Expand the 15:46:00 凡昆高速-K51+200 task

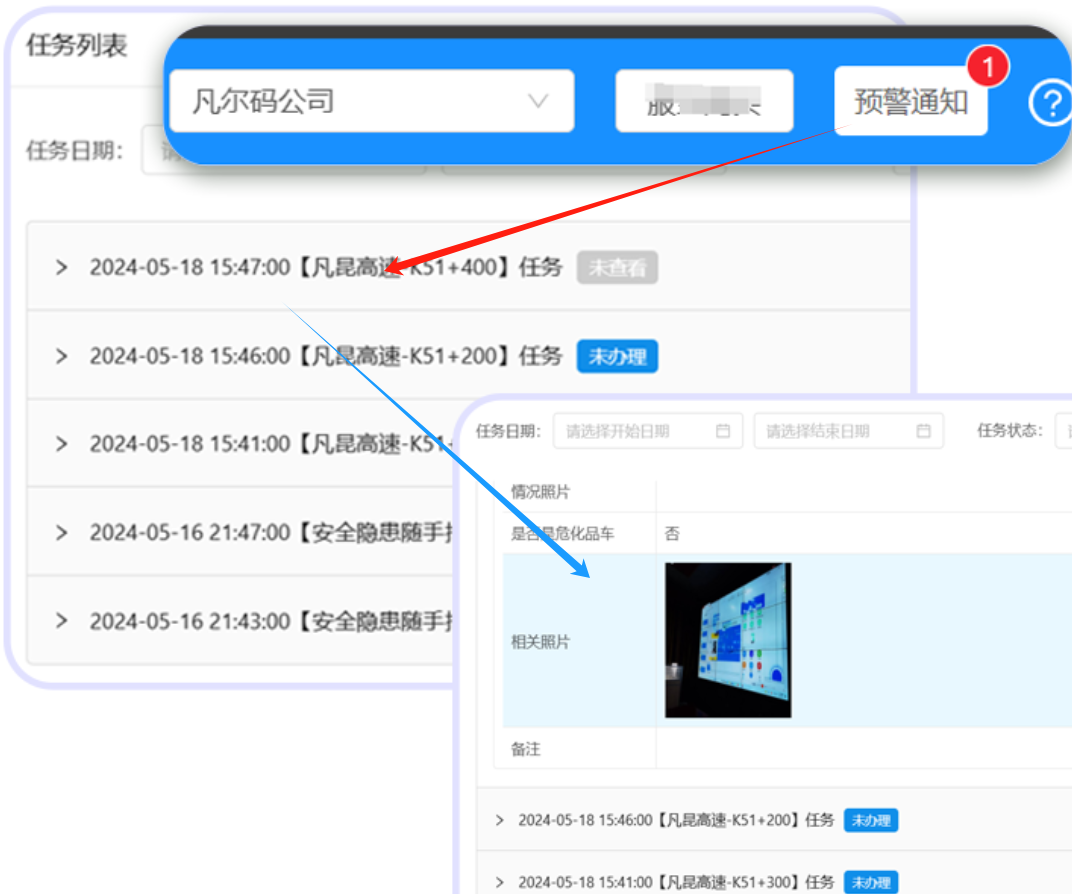pyautogui.click(x=61, y=356)
